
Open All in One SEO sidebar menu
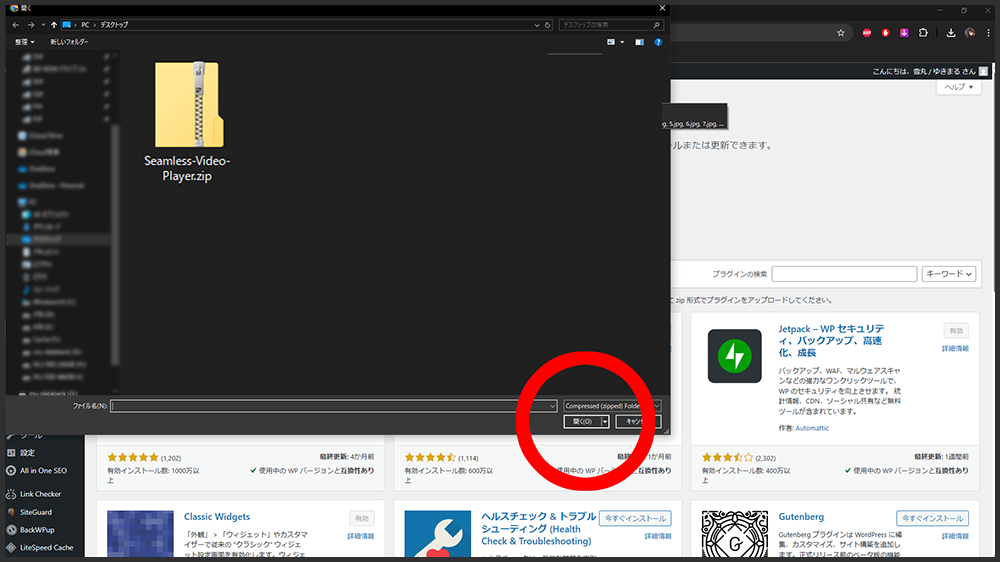pyautogui.click(x=43, y=471)
